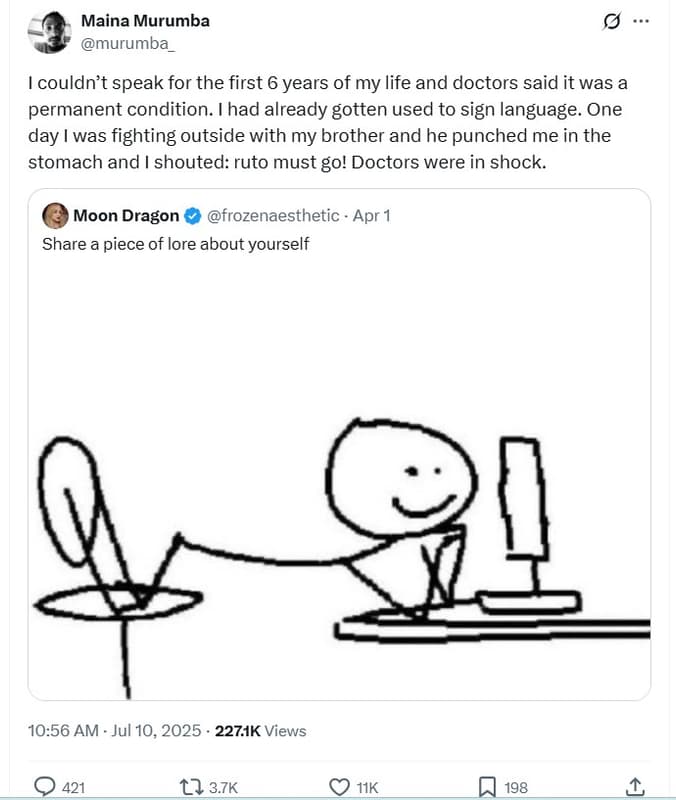Click the Moon Dragon display name
The image size is (676, 800).
coord(126,215)
